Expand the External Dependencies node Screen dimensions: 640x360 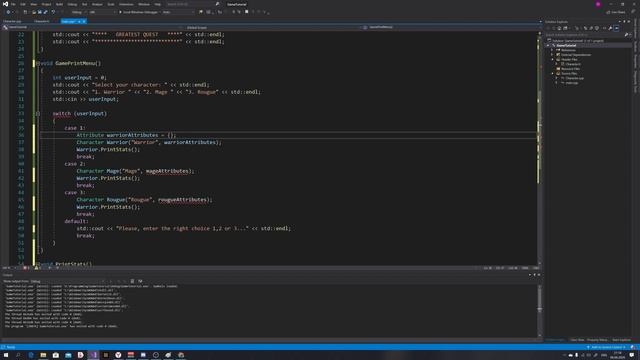tap(552, 55)
